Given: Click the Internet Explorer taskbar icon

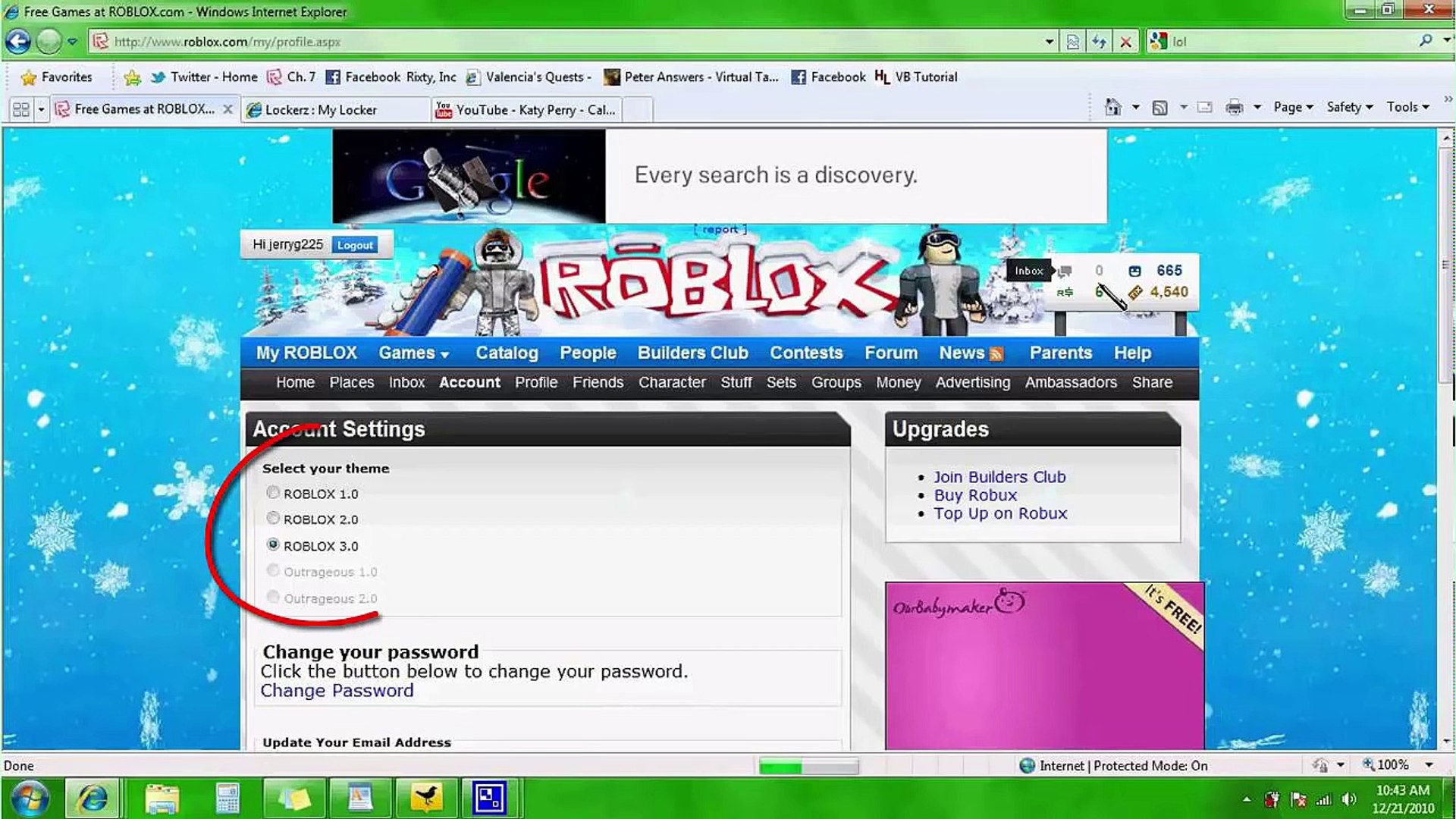Looking at the screenshot, I should pyautogui.click(x=95, y=796).
